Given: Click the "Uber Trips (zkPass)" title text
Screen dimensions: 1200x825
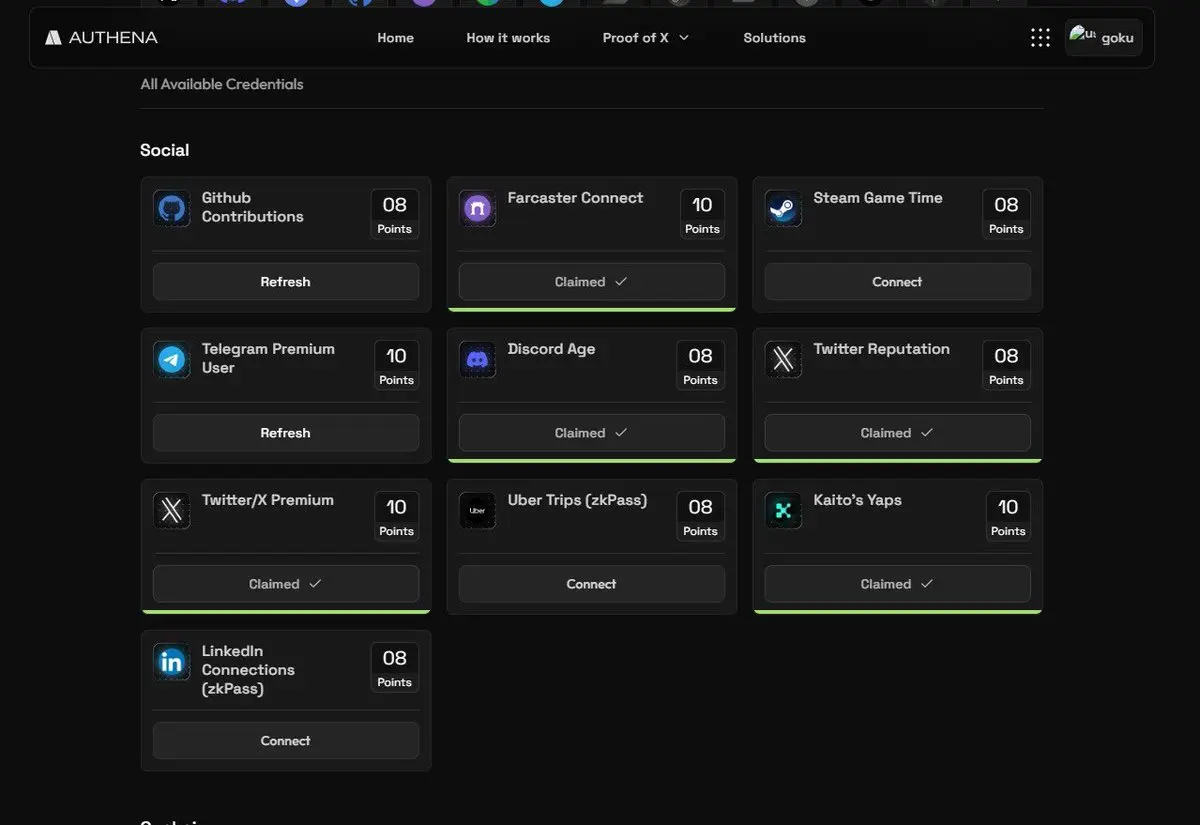Looking at the screenshot, I should pyautogui.click(x=577, y=500).
